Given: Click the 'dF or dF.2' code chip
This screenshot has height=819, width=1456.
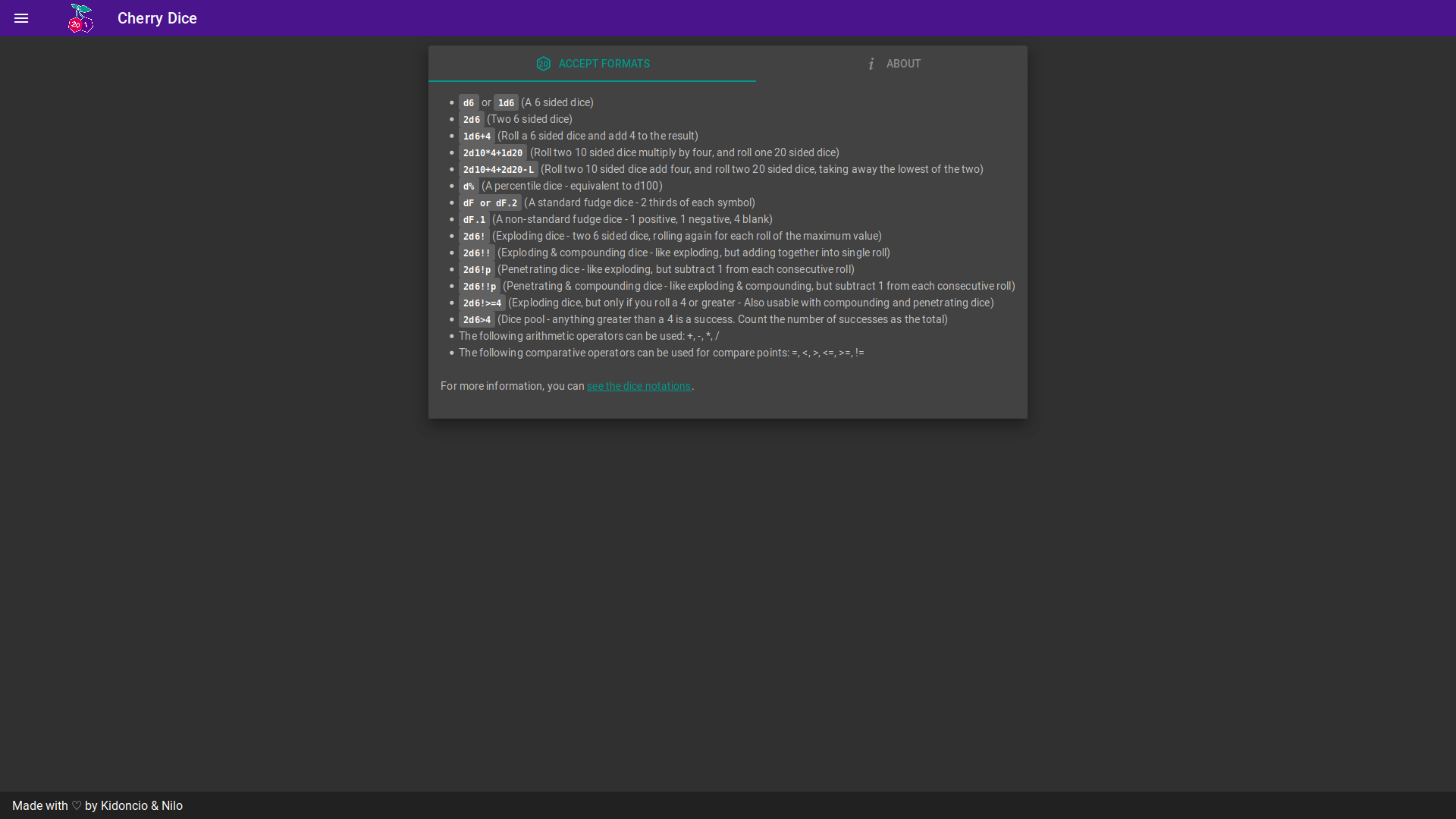Looking at the screenshot, I should coord(490,202).
